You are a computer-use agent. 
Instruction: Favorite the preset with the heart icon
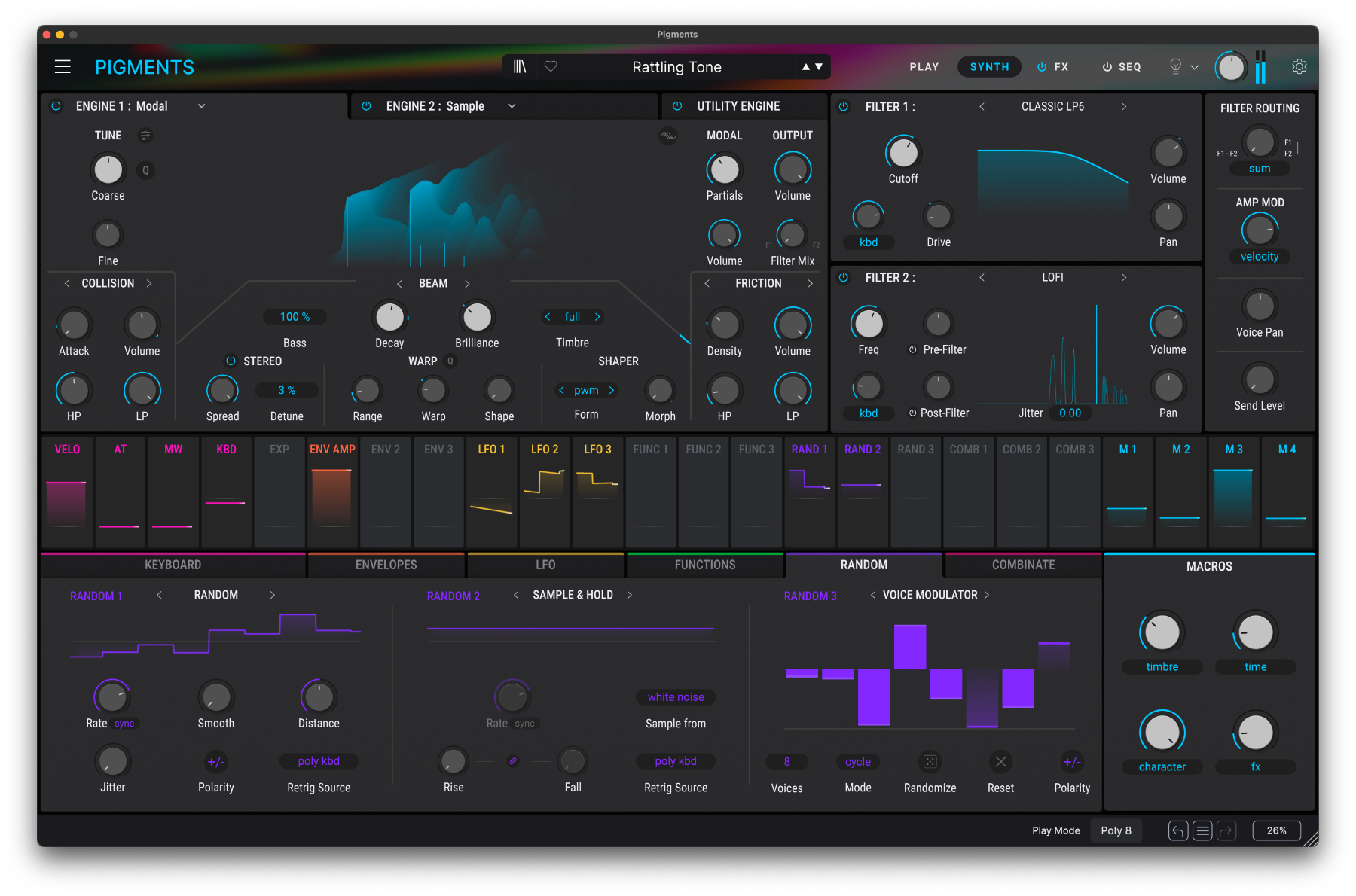(x=551, y=67)
